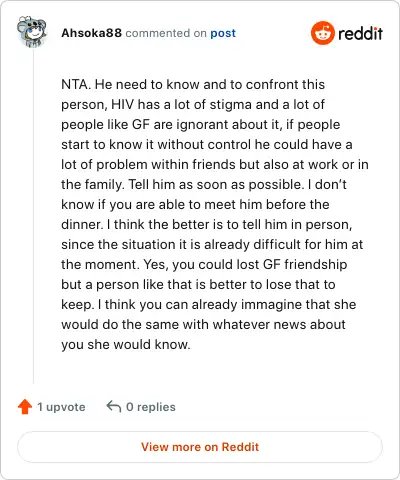The height and width of the screenshot is (480, 400).
Task: Click the vertical comment thread line
Action: click(x=33, y=215)
